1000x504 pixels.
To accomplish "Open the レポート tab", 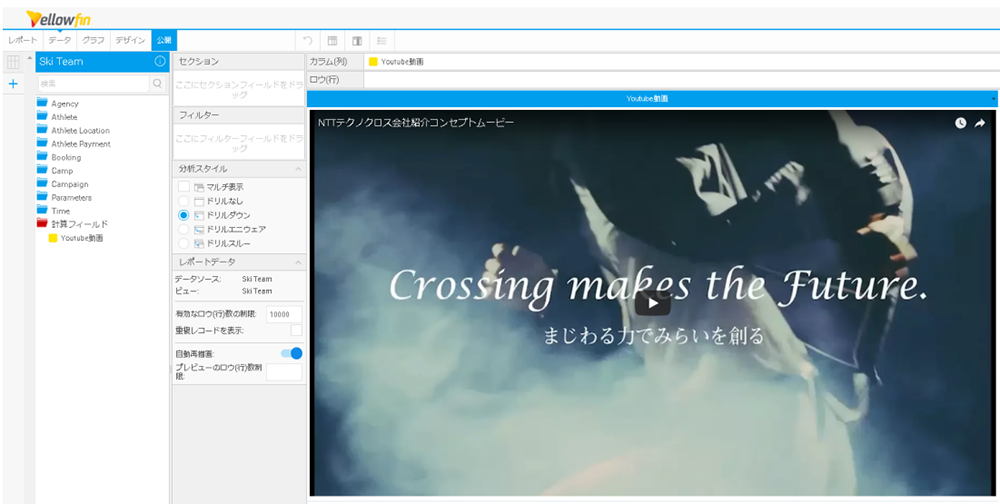I will click(x=23, y=40).
